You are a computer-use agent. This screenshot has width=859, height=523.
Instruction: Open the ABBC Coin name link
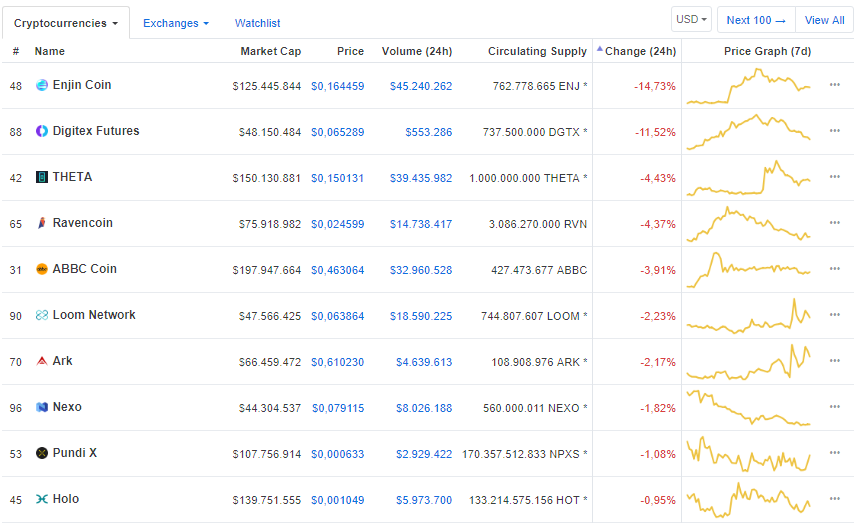click(x=84, y=269)
